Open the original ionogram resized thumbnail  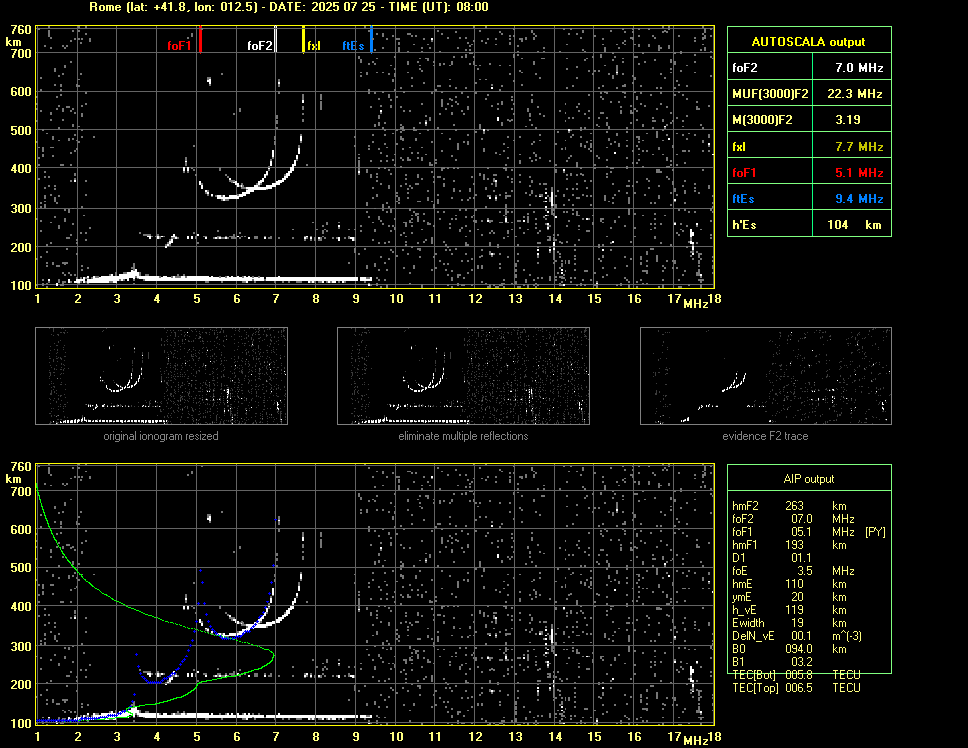(161, 376)
